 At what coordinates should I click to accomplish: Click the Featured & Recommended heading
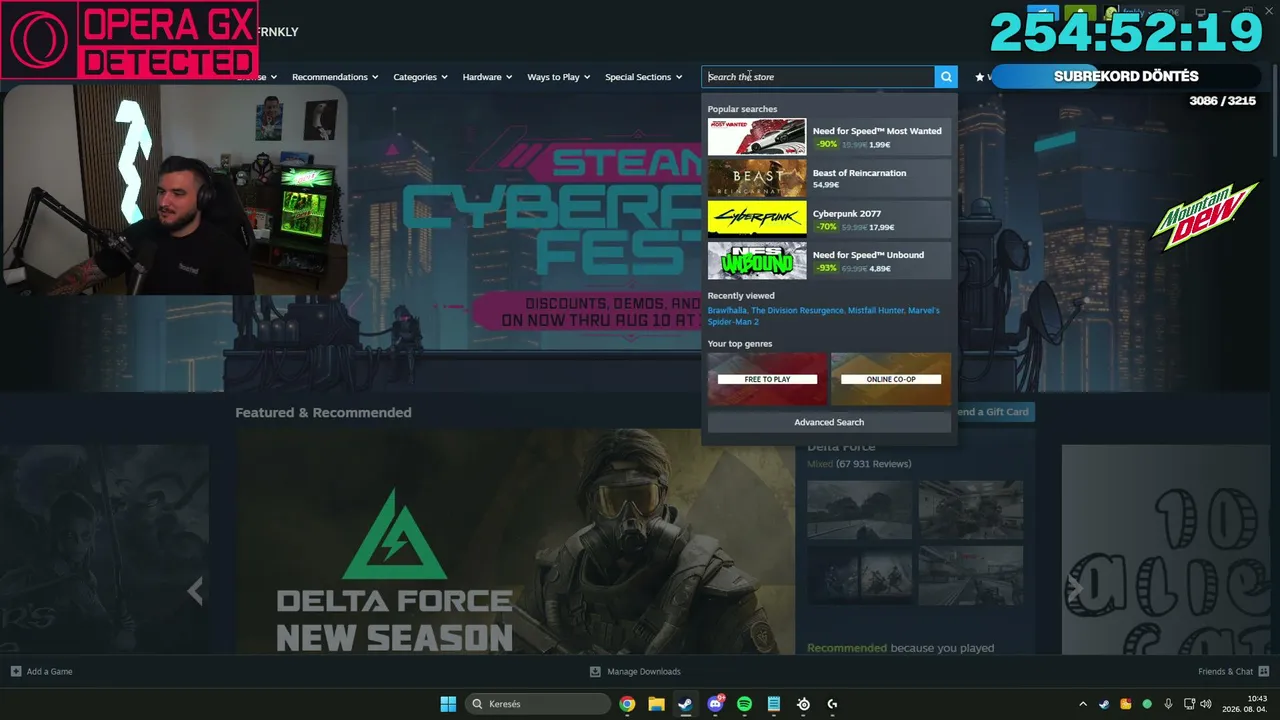point(323,412)
